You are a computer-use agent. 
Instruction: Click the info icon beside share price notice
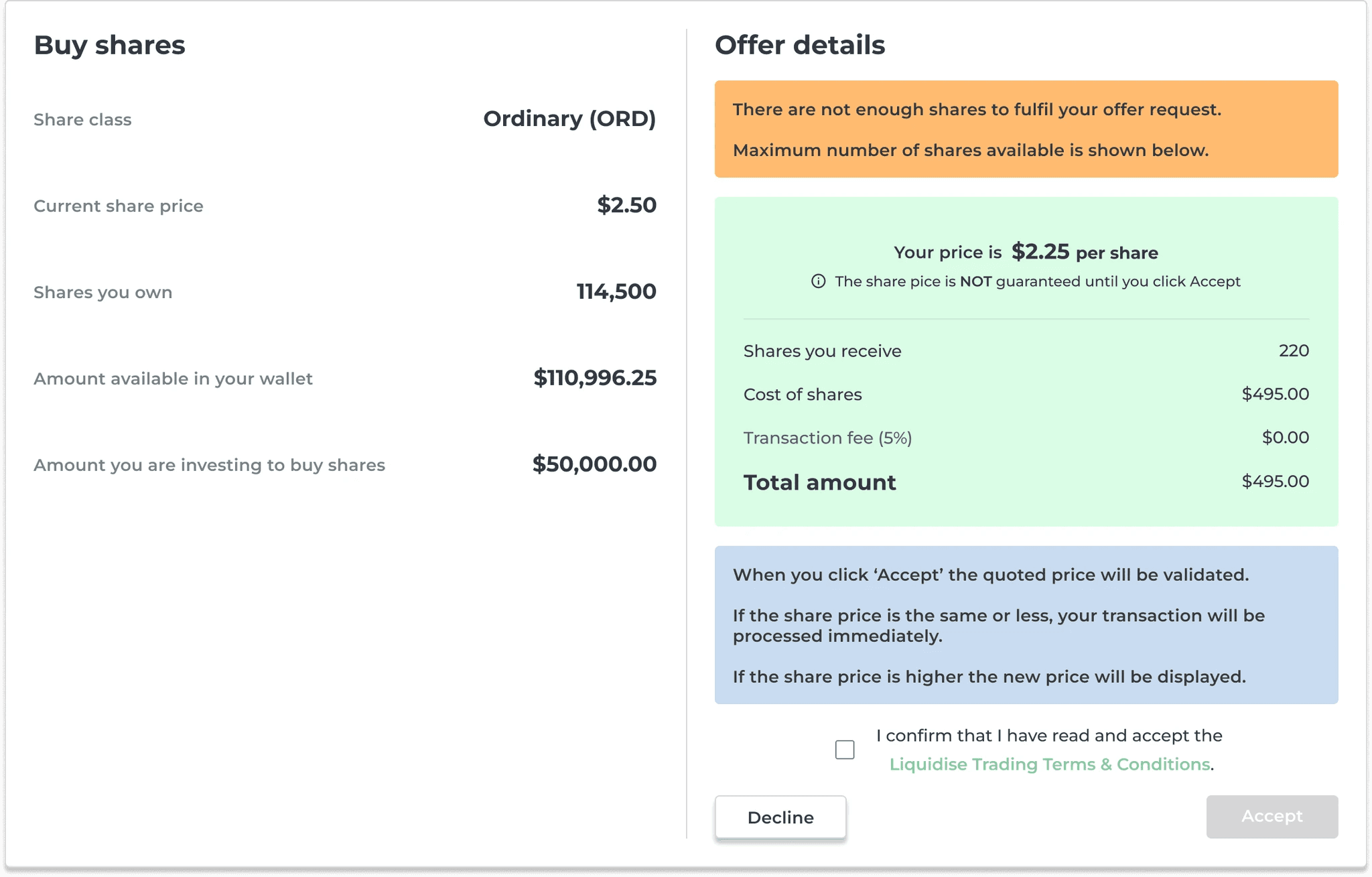[x=818, y=281]
